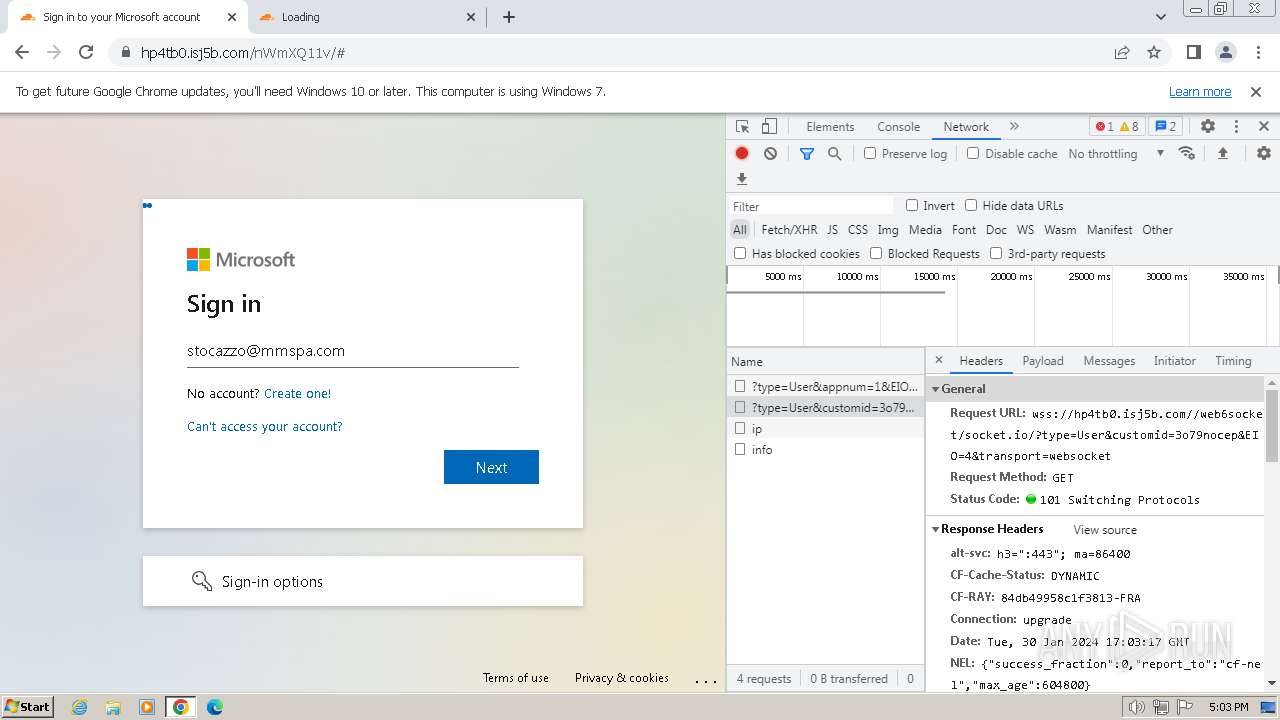This screenshot has height=720, width=1280.
Task: Toggle device toolbar icon in DevTools
Action: point(769,127)
